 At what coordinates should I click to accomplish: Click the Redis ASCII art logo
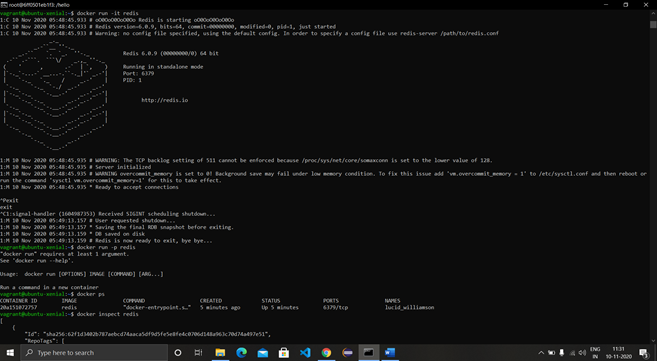point(55,95)
